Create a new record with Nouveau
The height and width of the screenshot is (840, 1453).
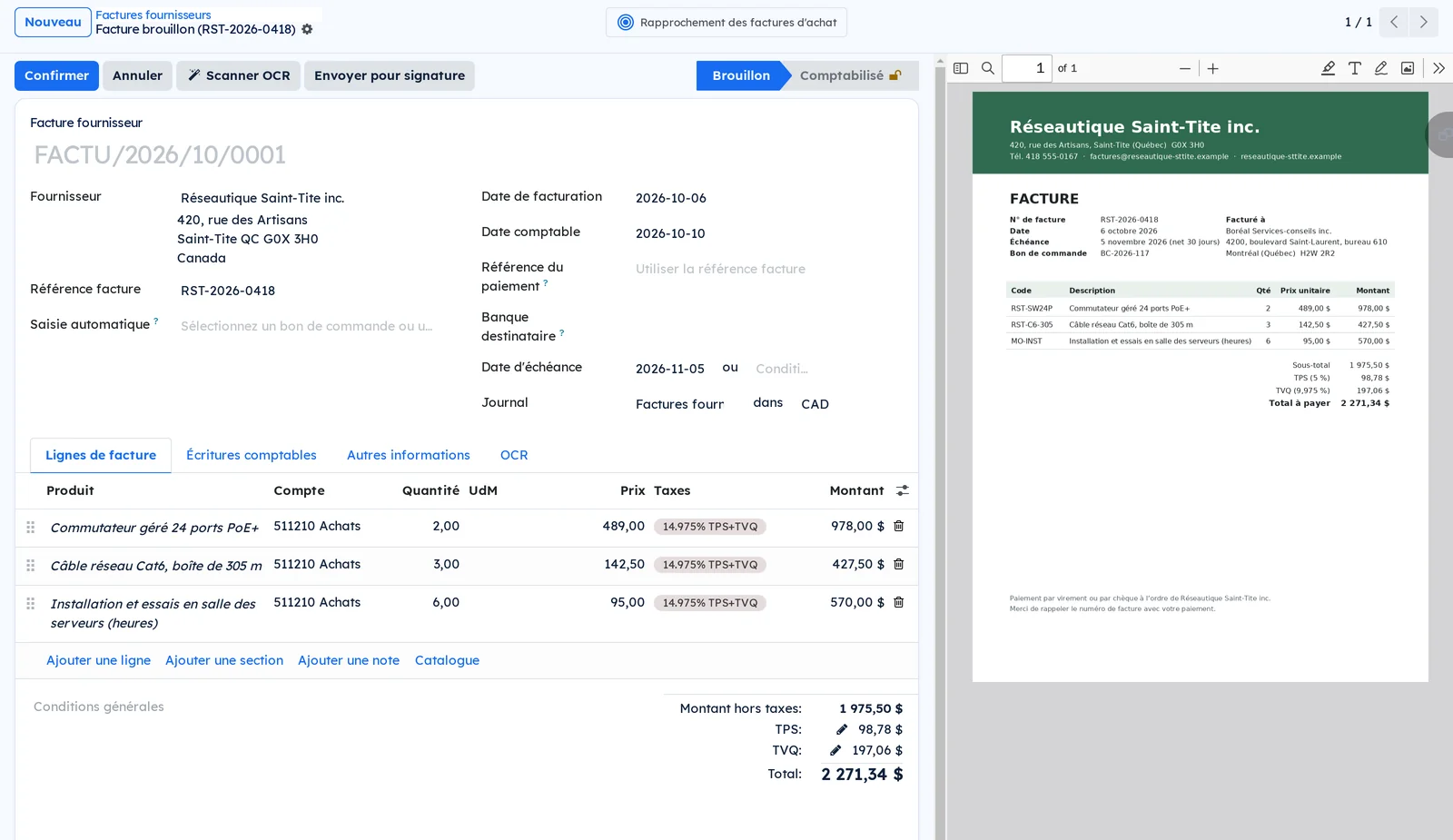click(53, 22)
